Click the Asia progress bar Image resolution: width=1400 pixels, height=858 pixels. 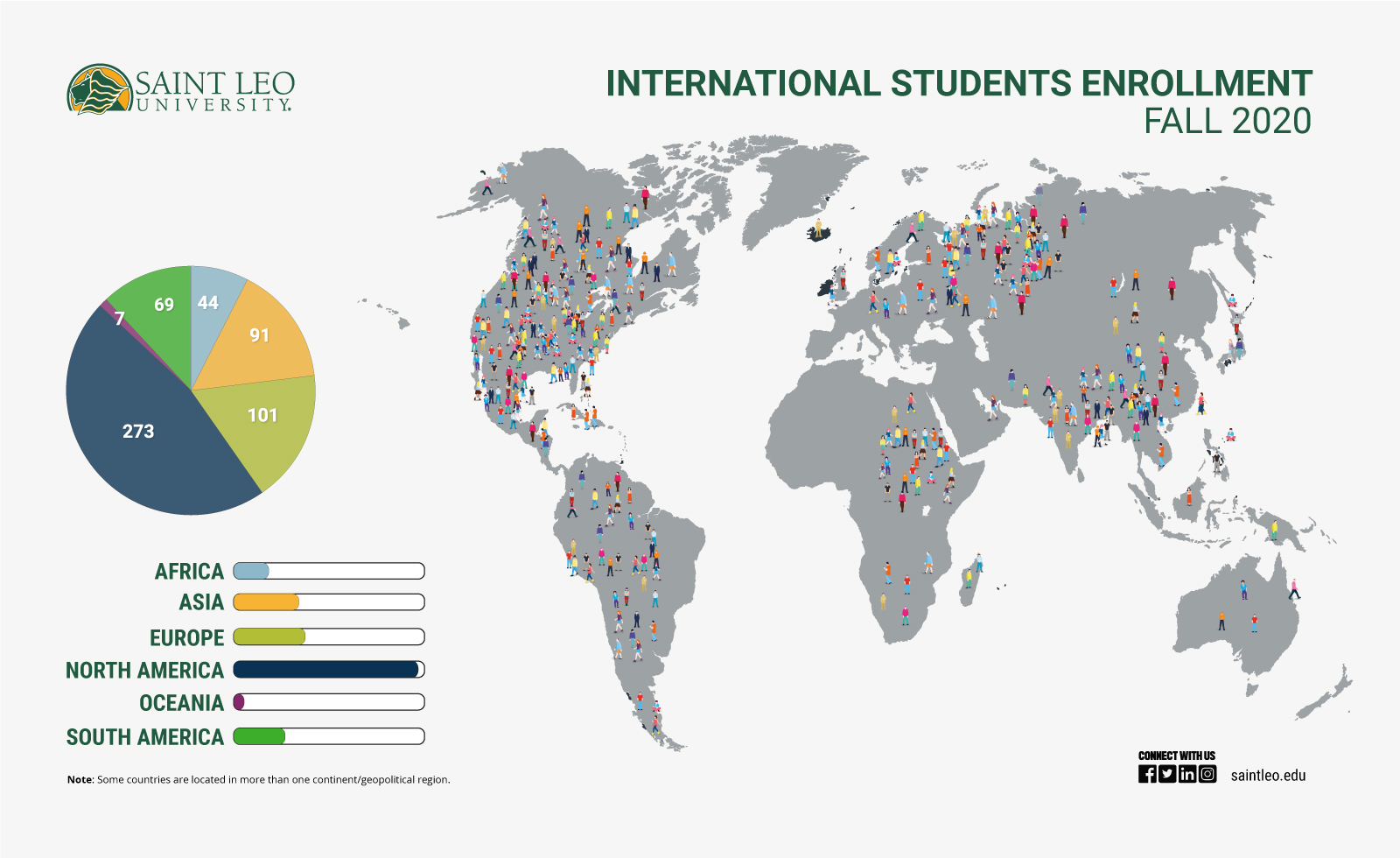point(329,602)
